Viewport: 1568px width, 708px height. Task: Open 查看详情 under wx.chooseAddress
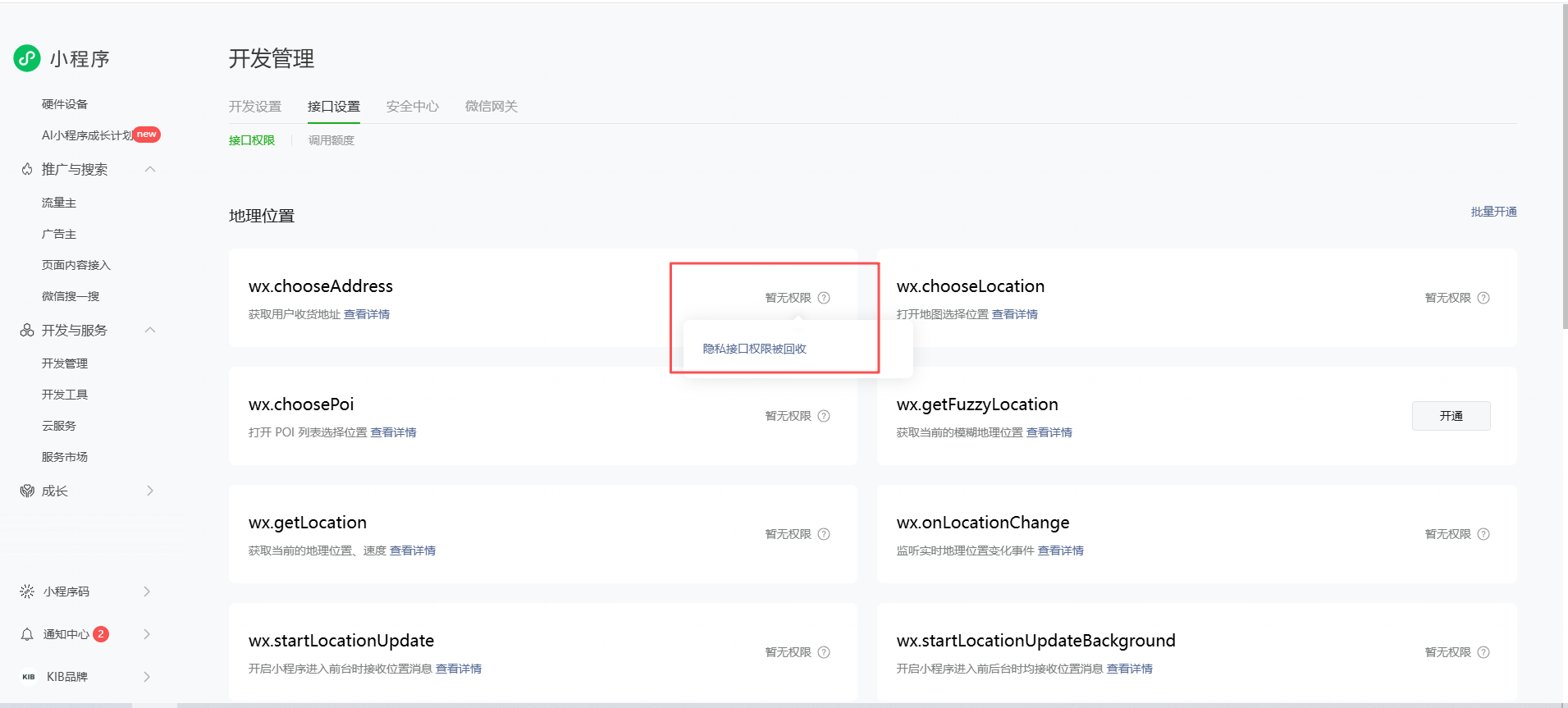(367, 314)
